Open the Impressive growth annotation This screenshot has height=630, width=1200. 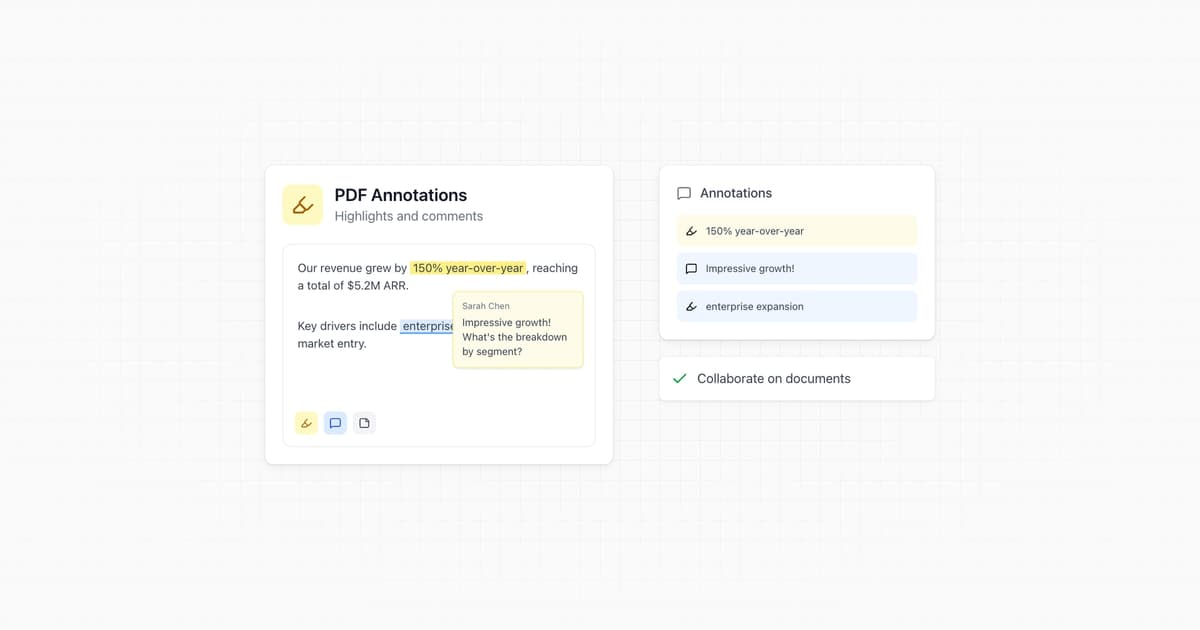pyautogui.click(x=796, y=268)
